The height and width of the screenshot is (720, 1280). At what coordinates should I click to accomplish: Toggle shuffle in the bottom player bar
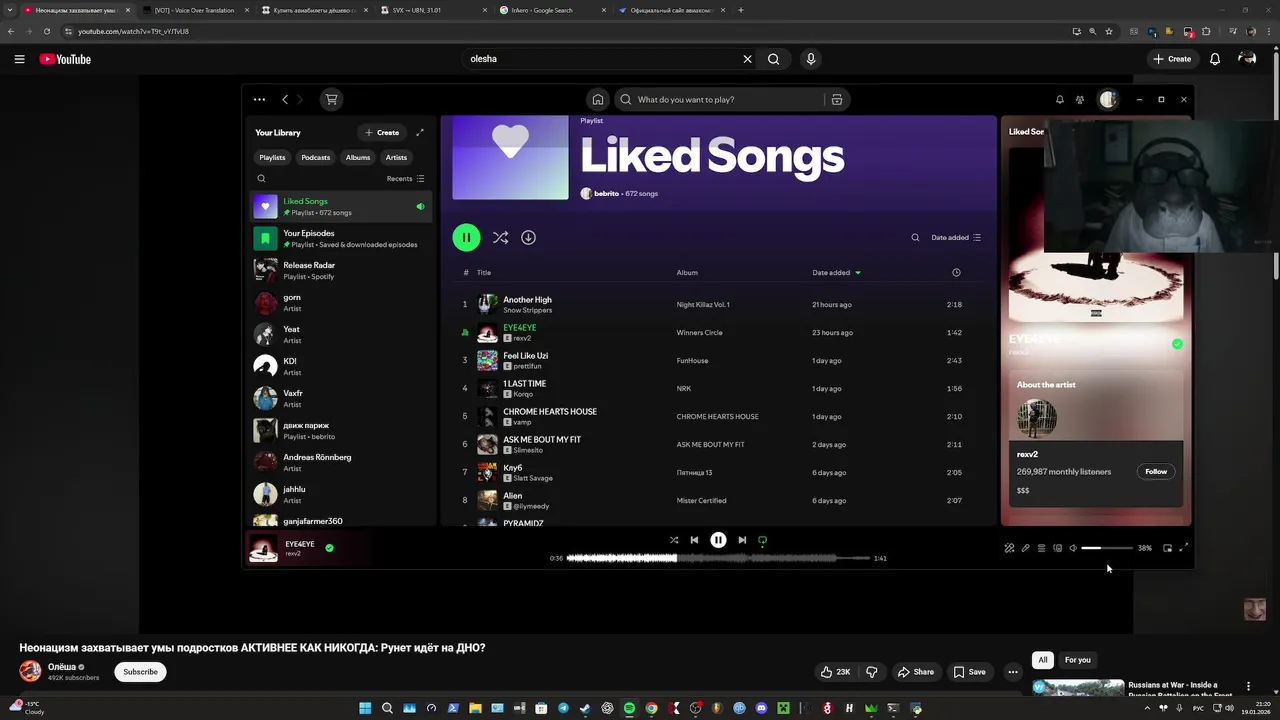point(674,540)
